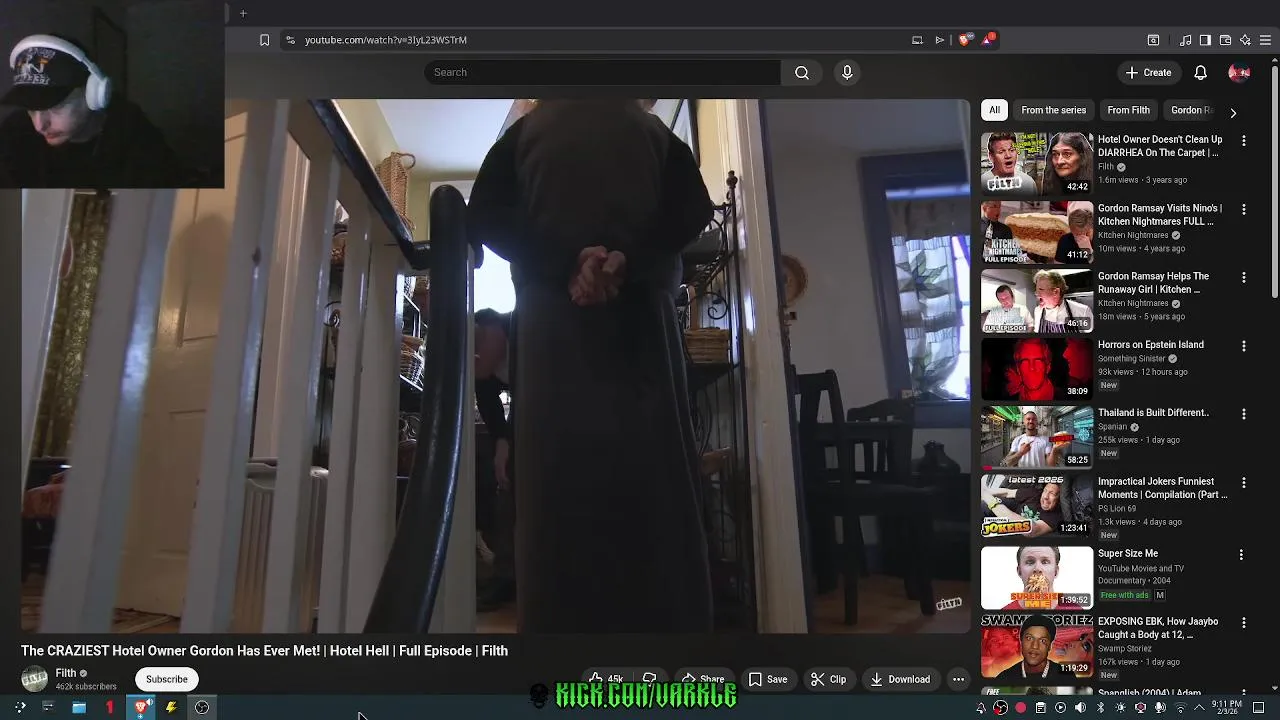This screenshot has height=720, width=1280.
Task: Dislike the video with thumbs down
Action: tap(650, 679)
